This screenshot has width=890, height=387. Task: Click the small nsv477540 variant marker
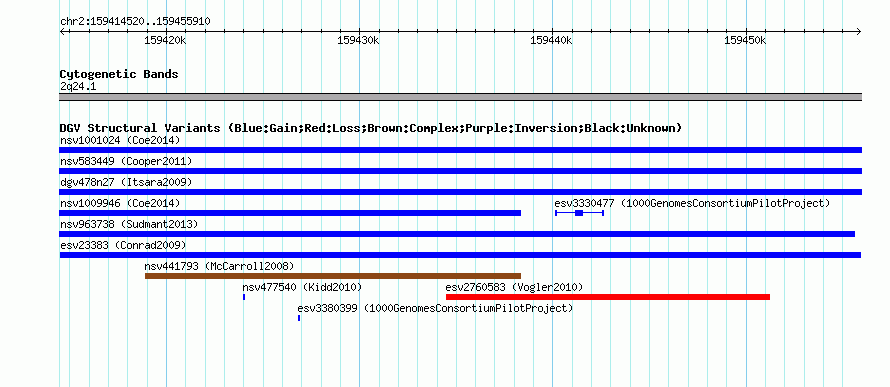point(244,297)
